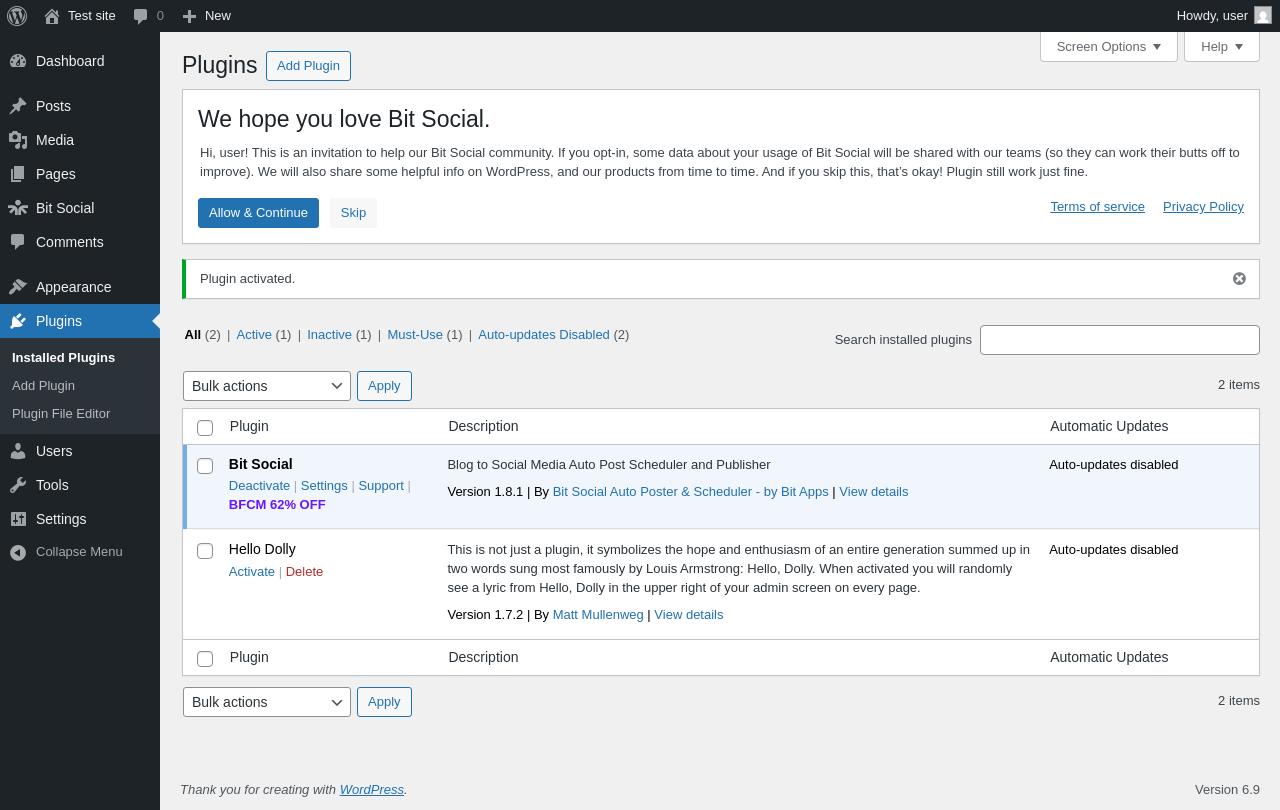Open the Test site home icon
Screen dimensions: 1280x810
coord(52,16)
